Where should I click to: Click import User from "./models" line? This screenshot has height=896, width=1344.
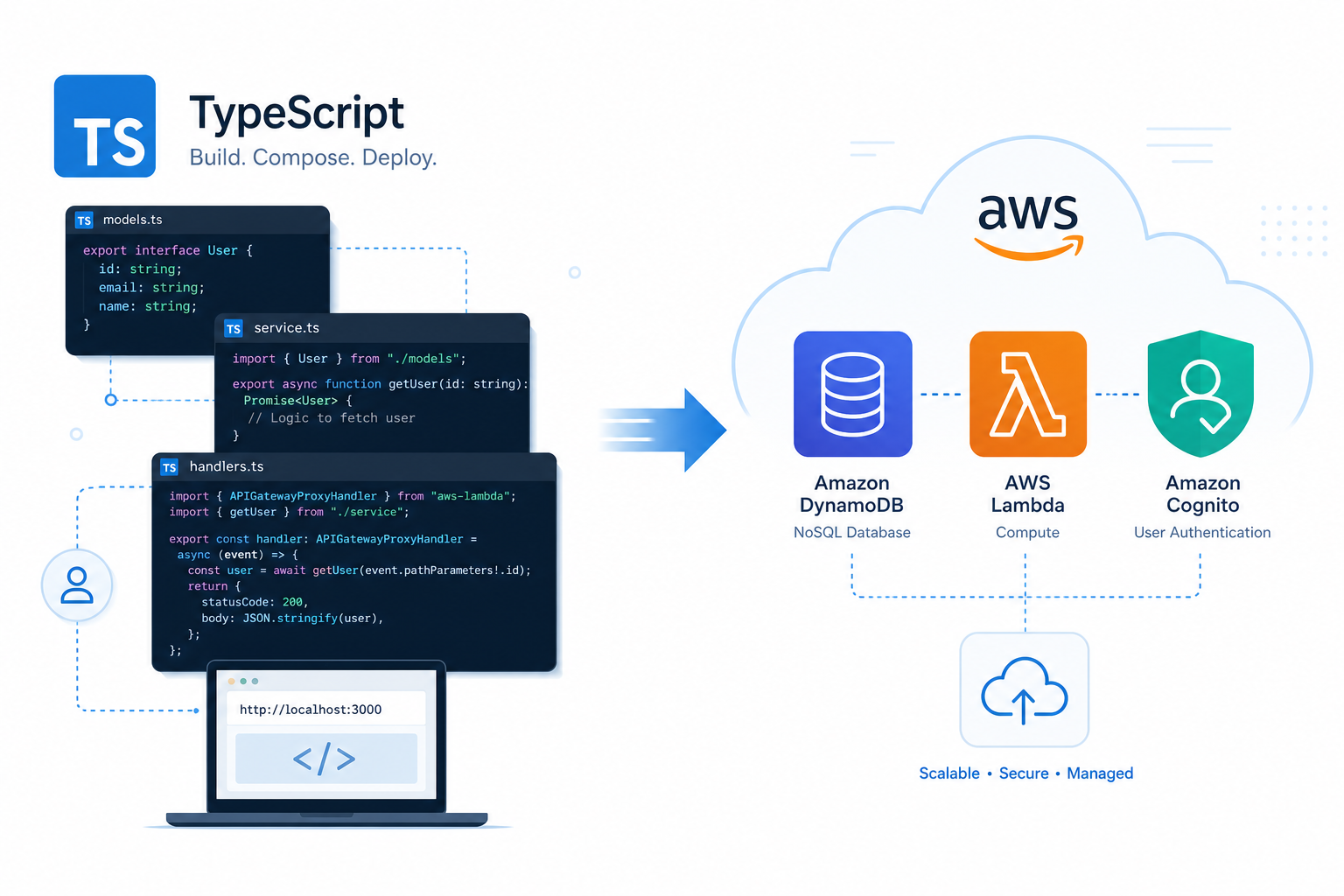coord(349,359)
